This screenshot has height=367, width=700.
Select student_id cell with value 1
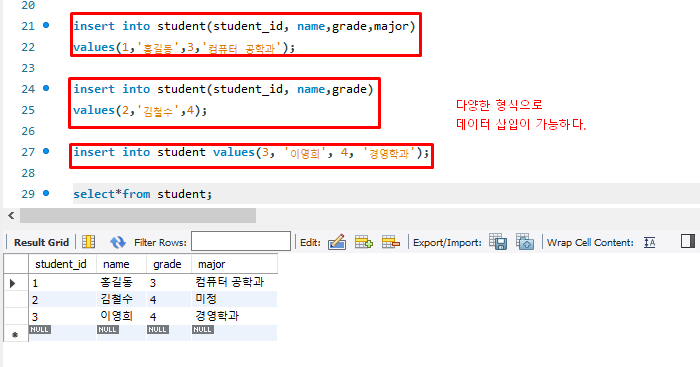(62, 282)
